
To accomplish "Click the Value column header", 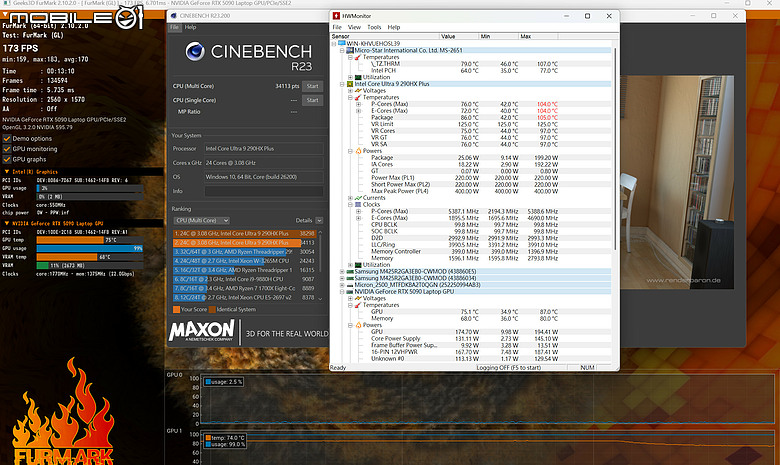I will [x=459, y=36].
